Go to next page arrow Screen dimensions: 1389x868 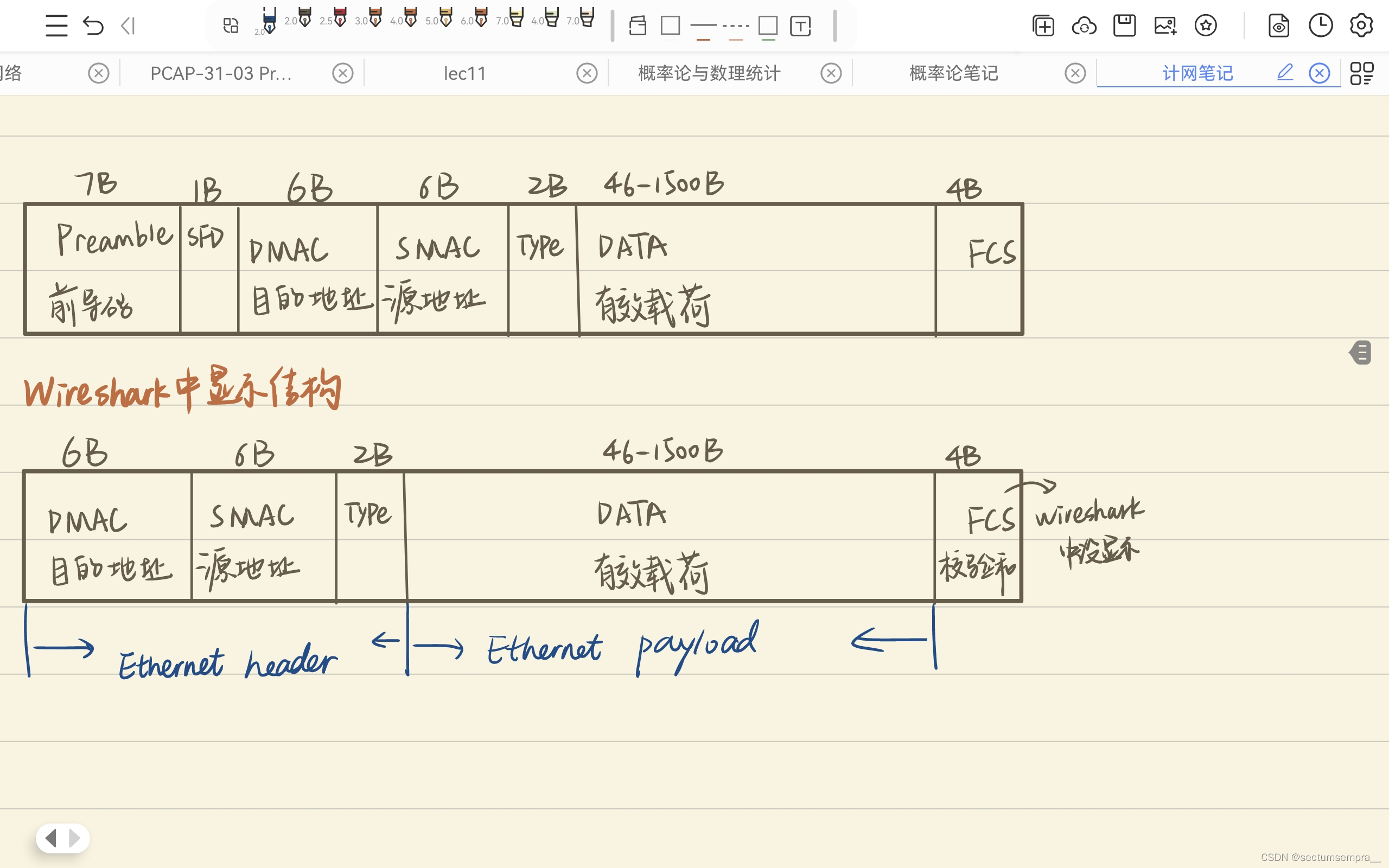[75, 838]
